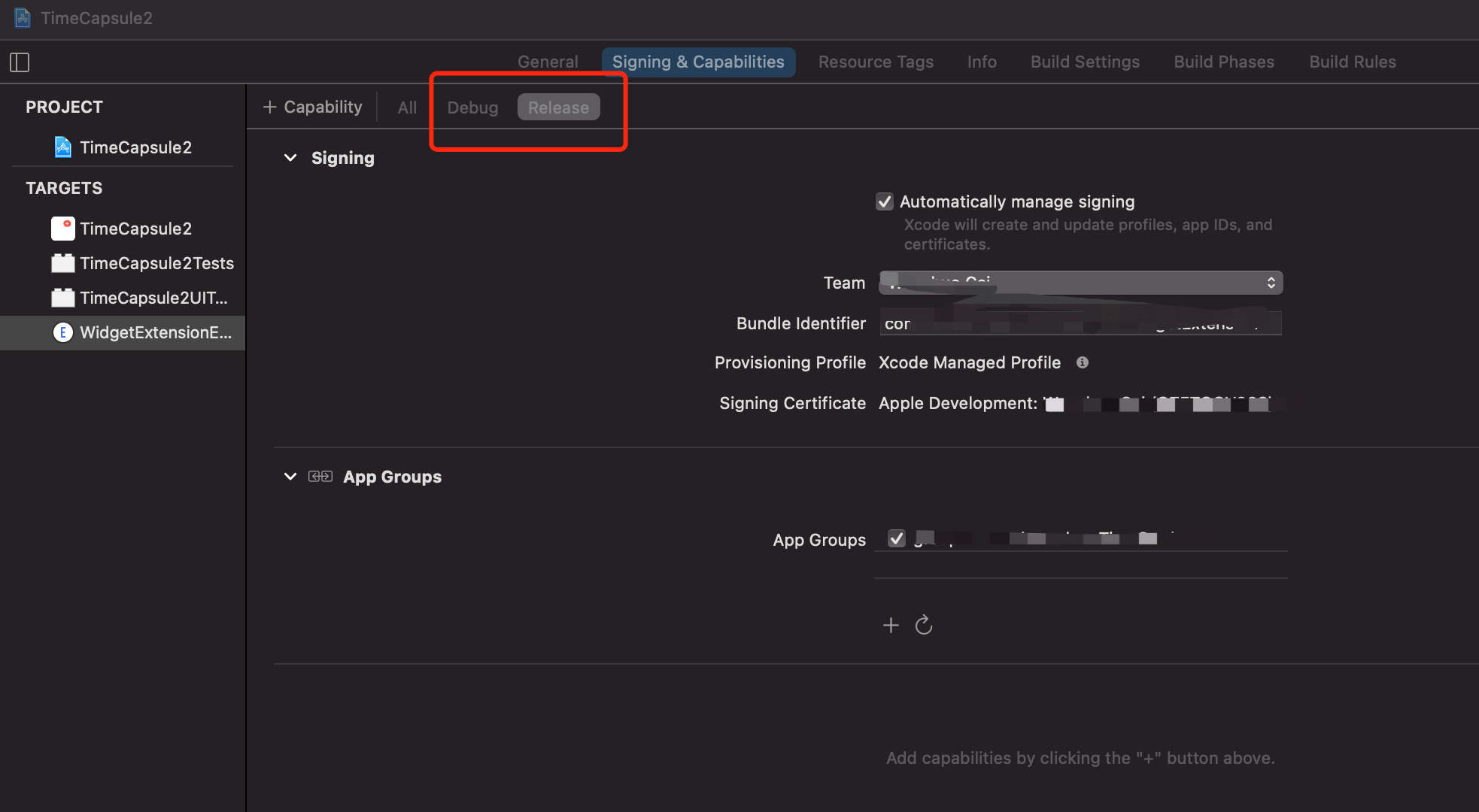Add a new Capability
The image size is (1479, 812).
[x=312, y=108]
